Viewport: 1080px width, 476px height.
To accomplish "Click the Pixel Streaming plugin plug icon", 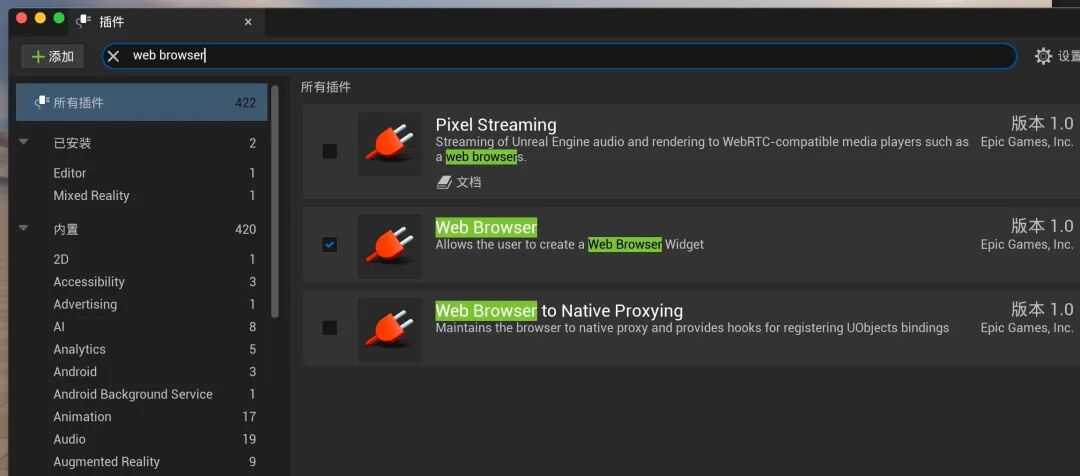I will tap(389, 144).
